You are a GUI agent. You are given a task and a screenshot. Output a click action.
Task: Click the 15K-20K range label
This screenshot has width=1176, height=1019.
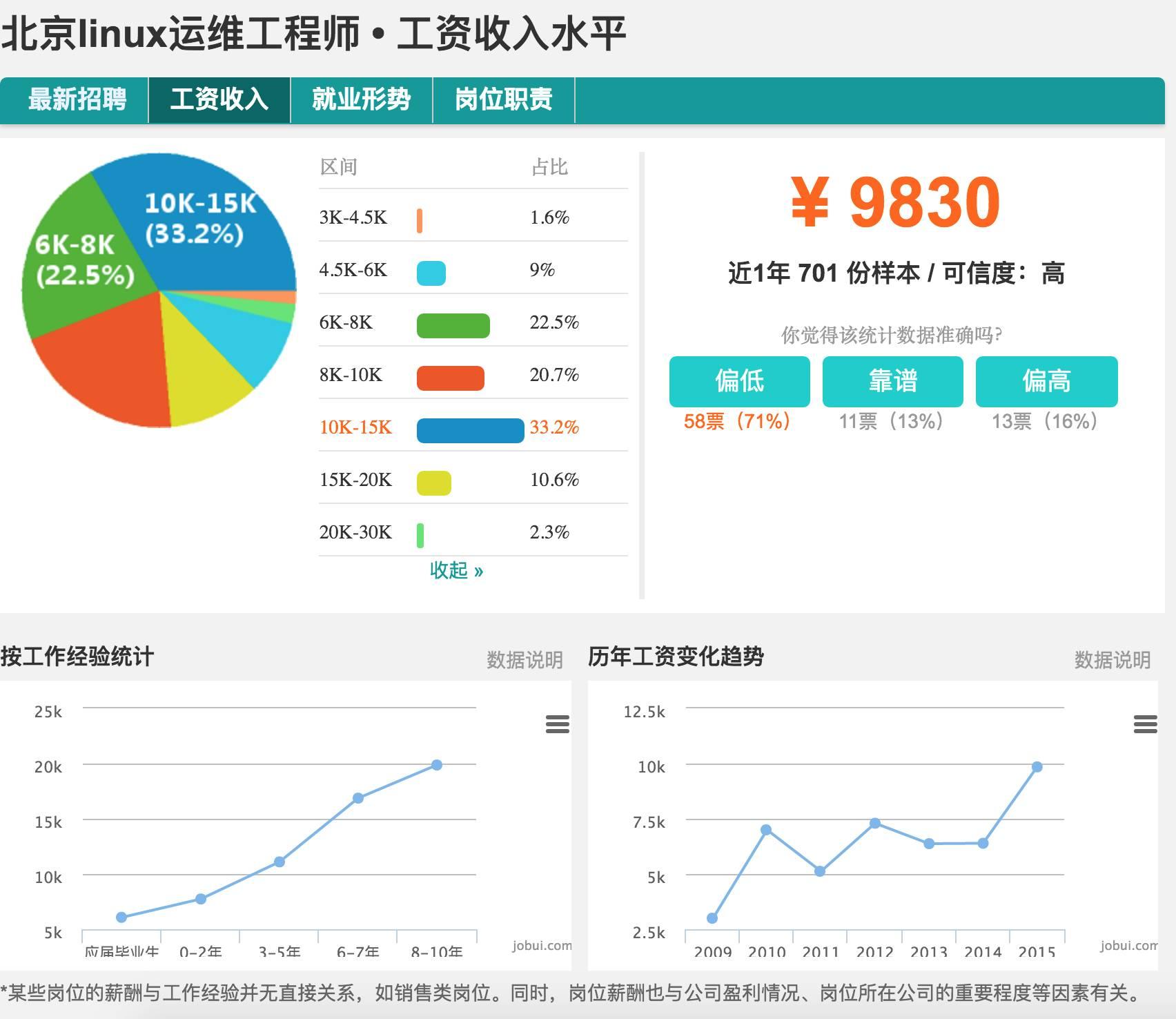click(x=355, y=480)
